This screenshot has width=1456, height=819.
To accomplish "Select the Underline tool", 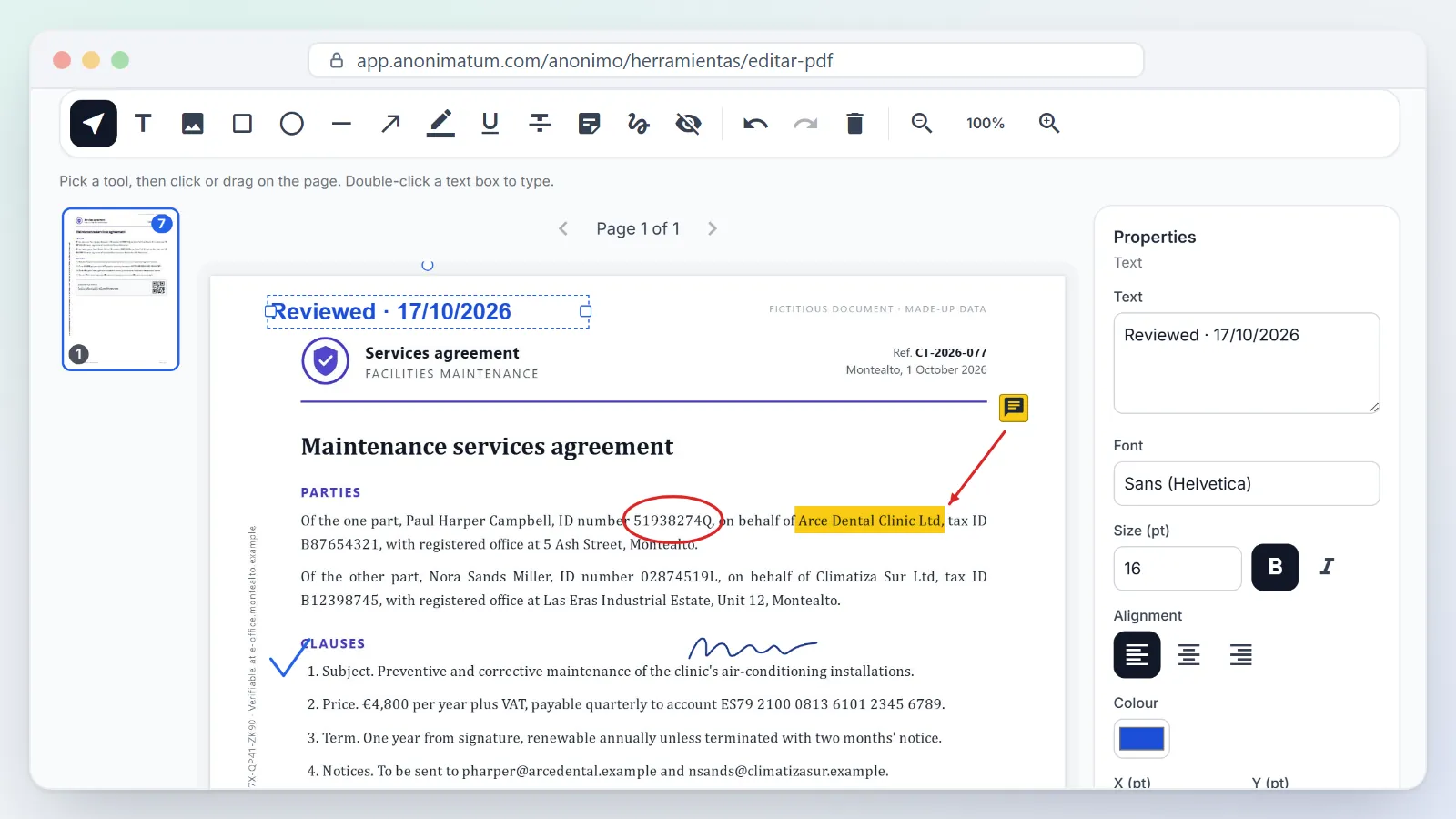I will (490, 124).
